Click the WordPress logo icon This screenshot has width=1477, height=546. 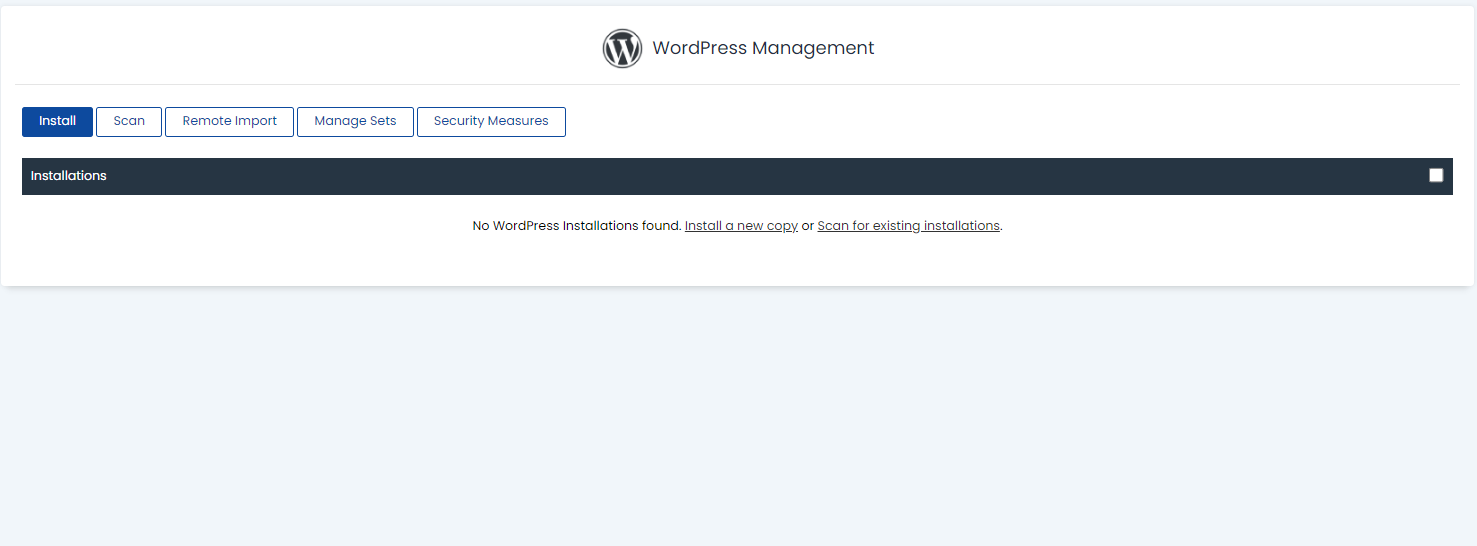tap(622, 48)
